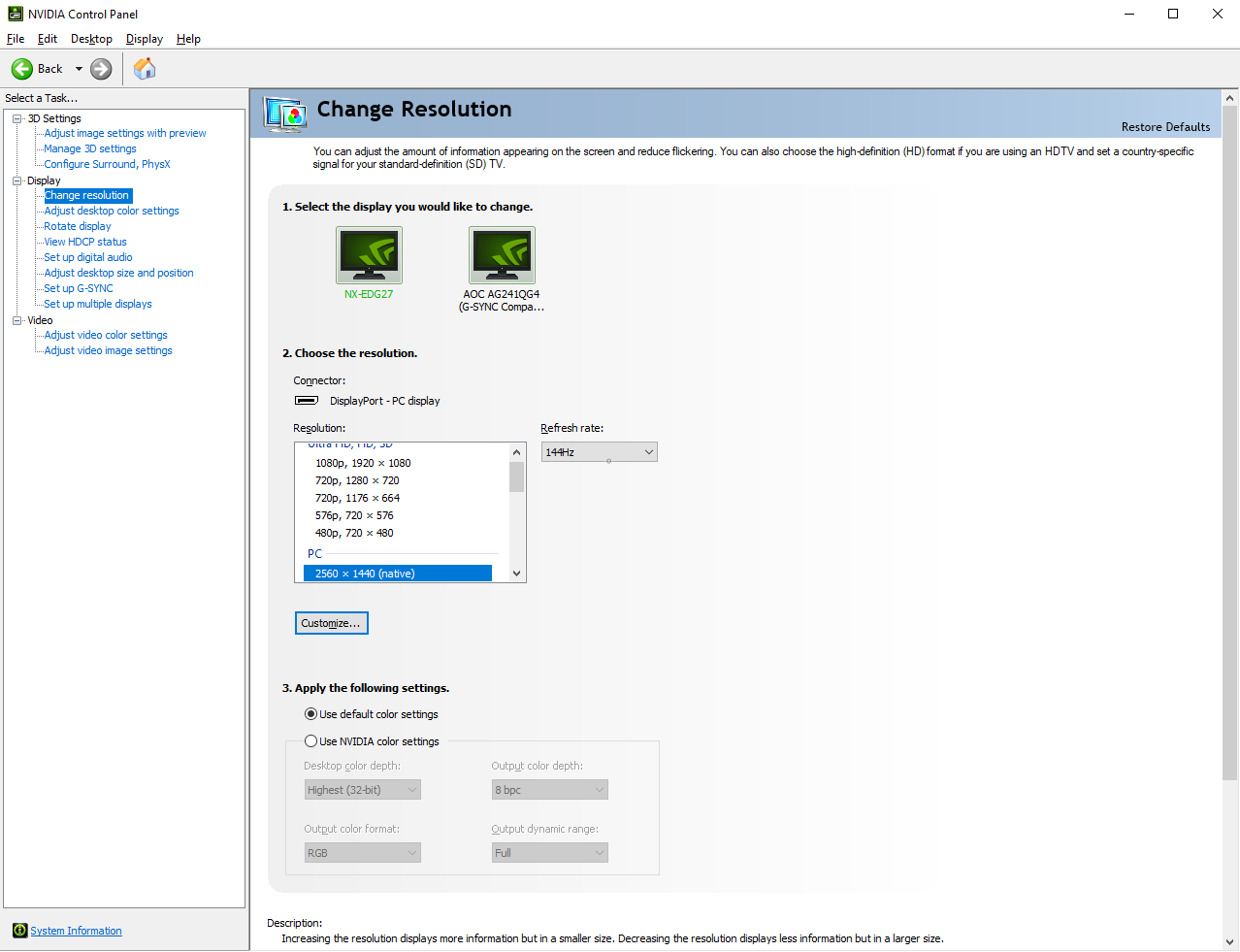Choose 1080p, 1920 × 1080 resolution
This screenshot has height=952, width=1240.
[x=363, y=463]
